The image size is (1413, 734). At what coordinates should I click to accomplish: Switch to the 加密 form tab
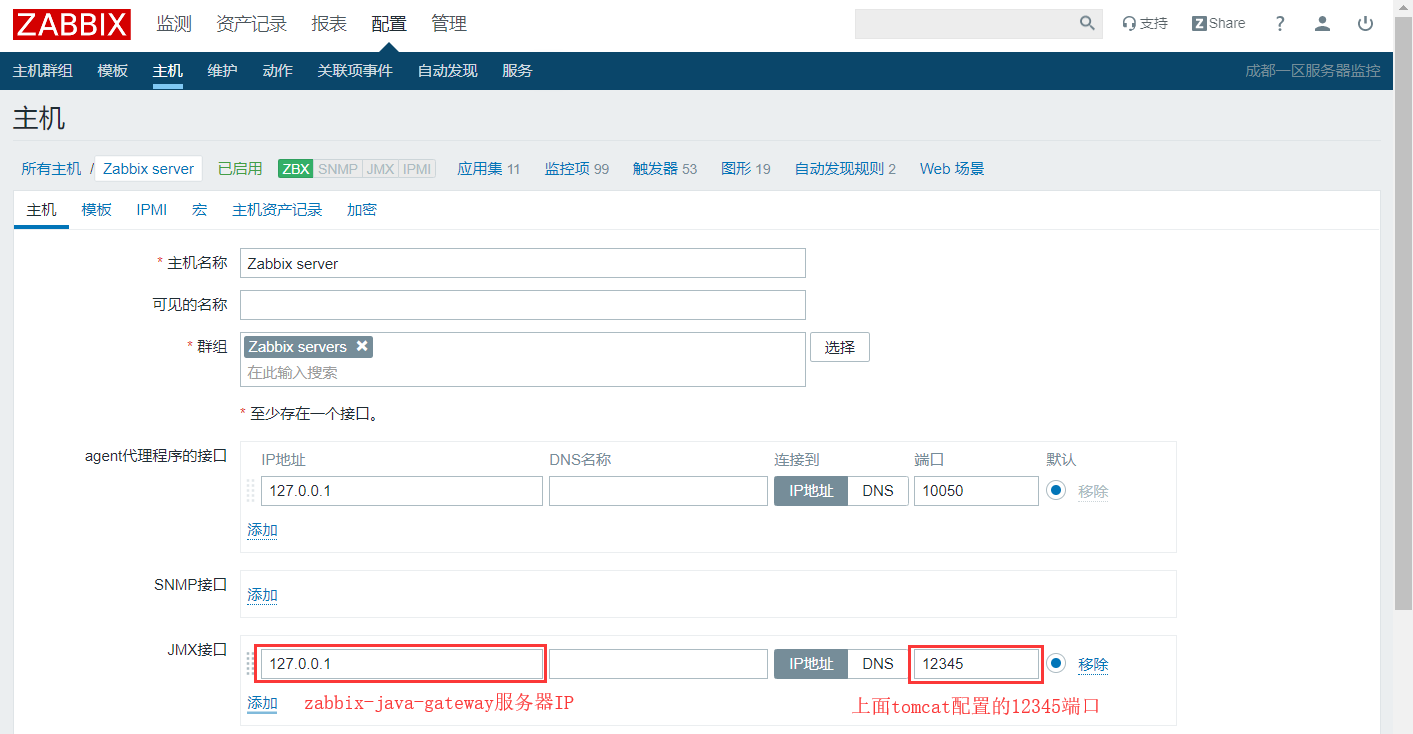[362, 210]
